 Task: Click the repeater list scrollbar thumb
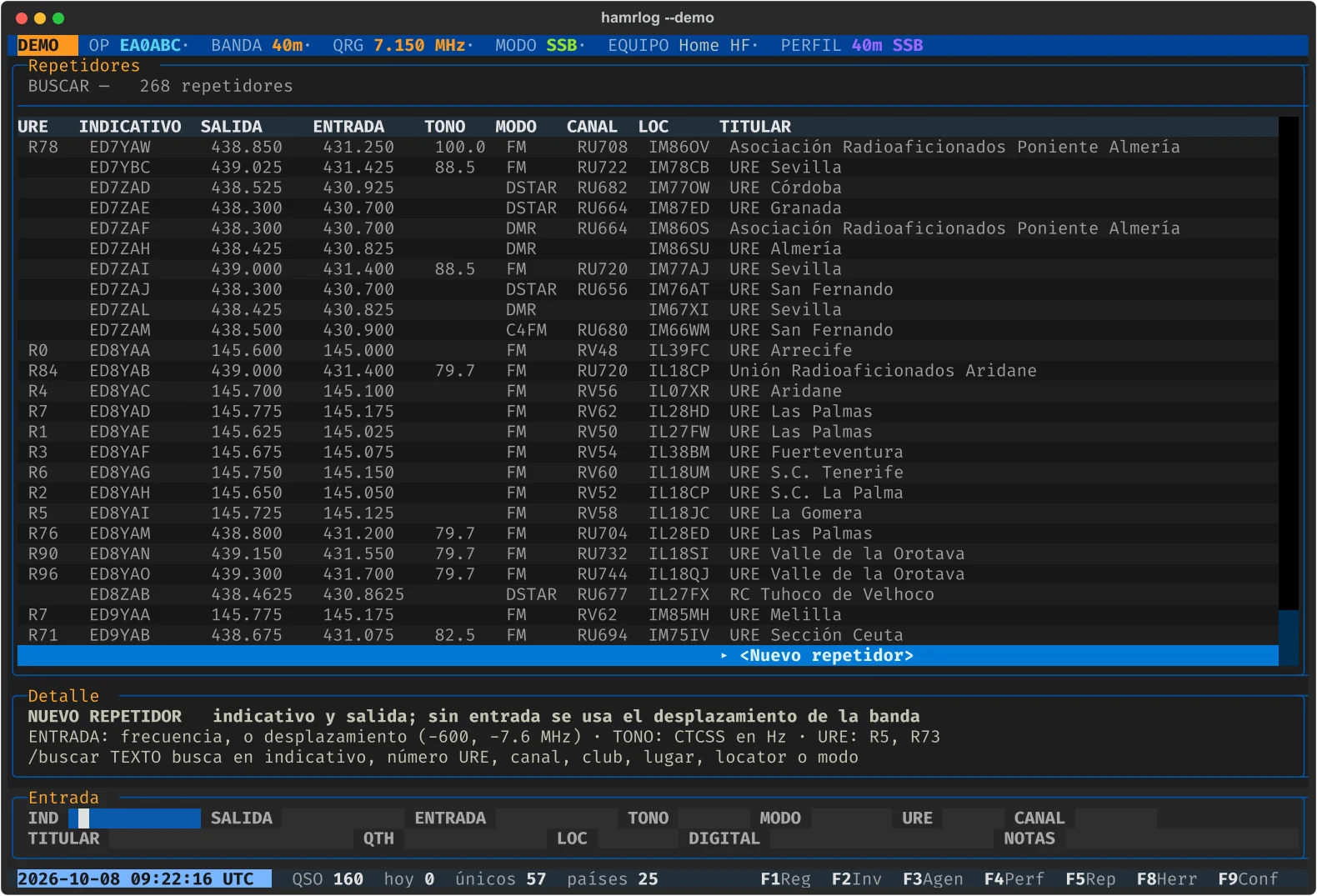1289,638
